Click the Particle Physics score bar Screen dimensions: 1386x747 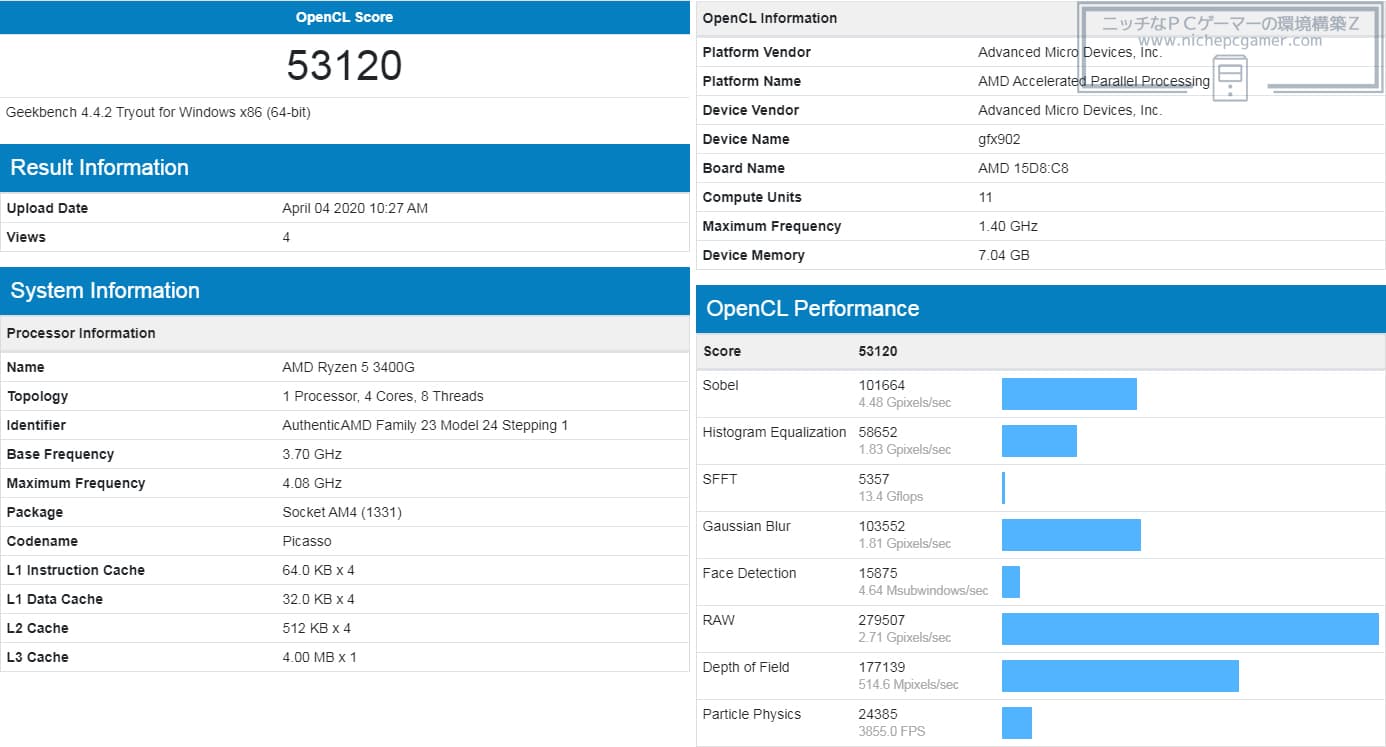(1016, 723)
